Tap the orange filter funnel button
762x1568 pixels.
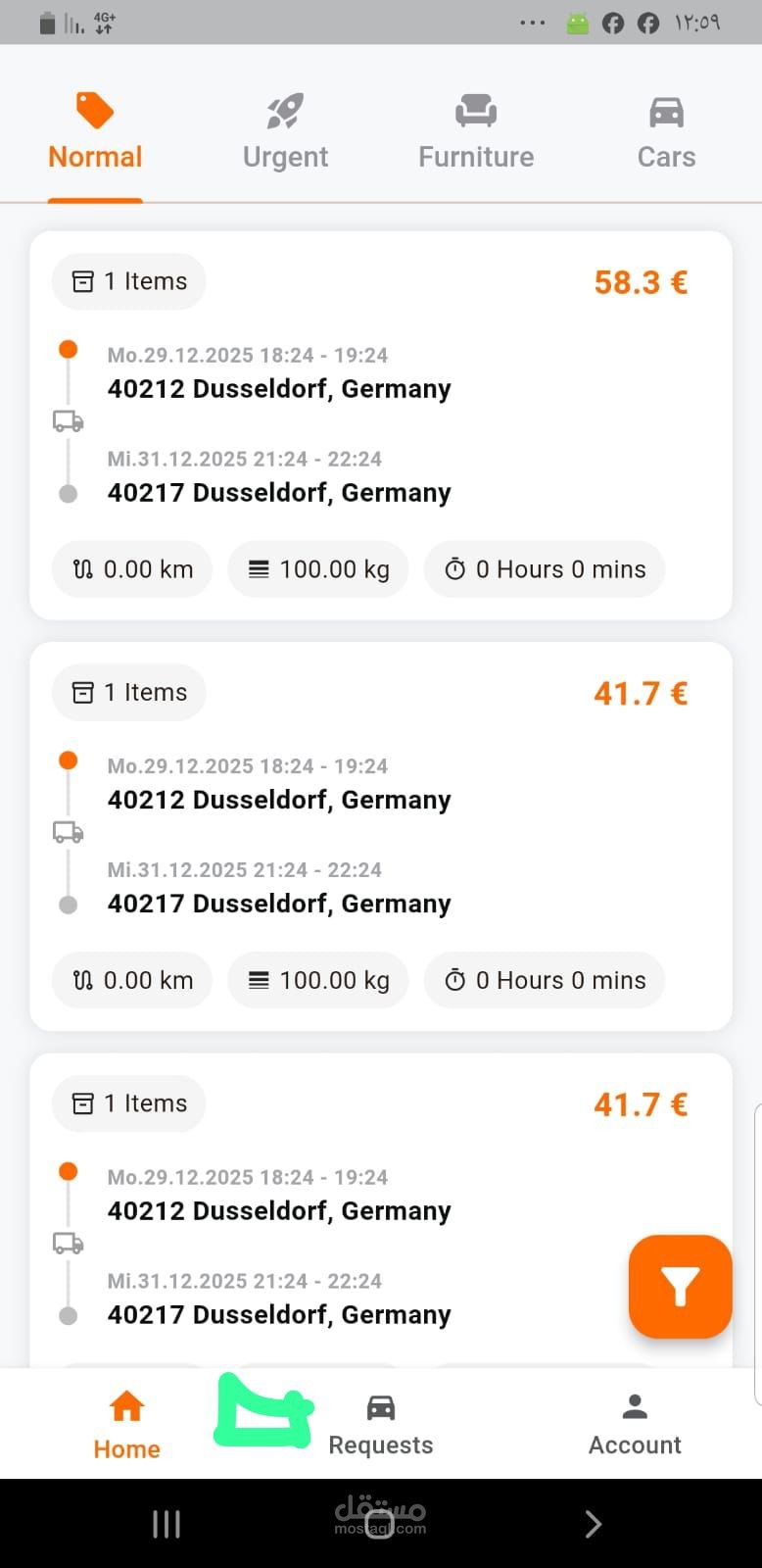click(680, 1286)
